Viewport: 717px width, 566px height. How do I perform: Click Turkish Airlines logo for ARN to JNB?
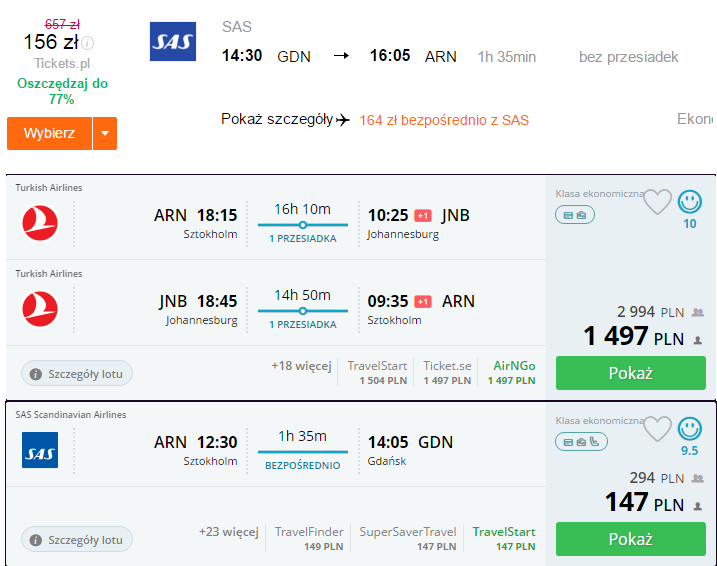[x=40, y=223]
